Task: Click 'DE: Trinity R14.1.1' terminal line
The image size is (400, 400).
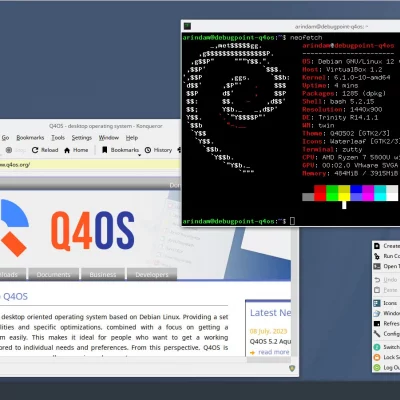Action: (340, 118)
